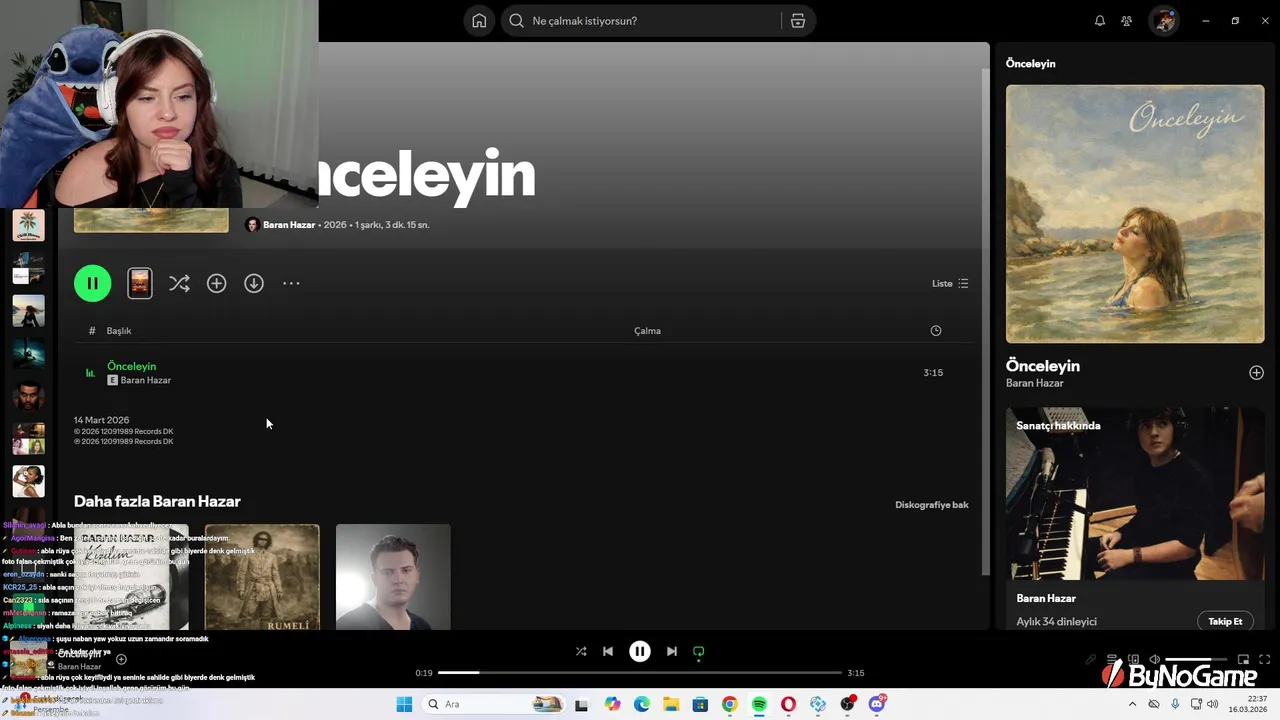Open the album card with man's portrait
Screen dimensions: 1280x720
pos(393,577)
